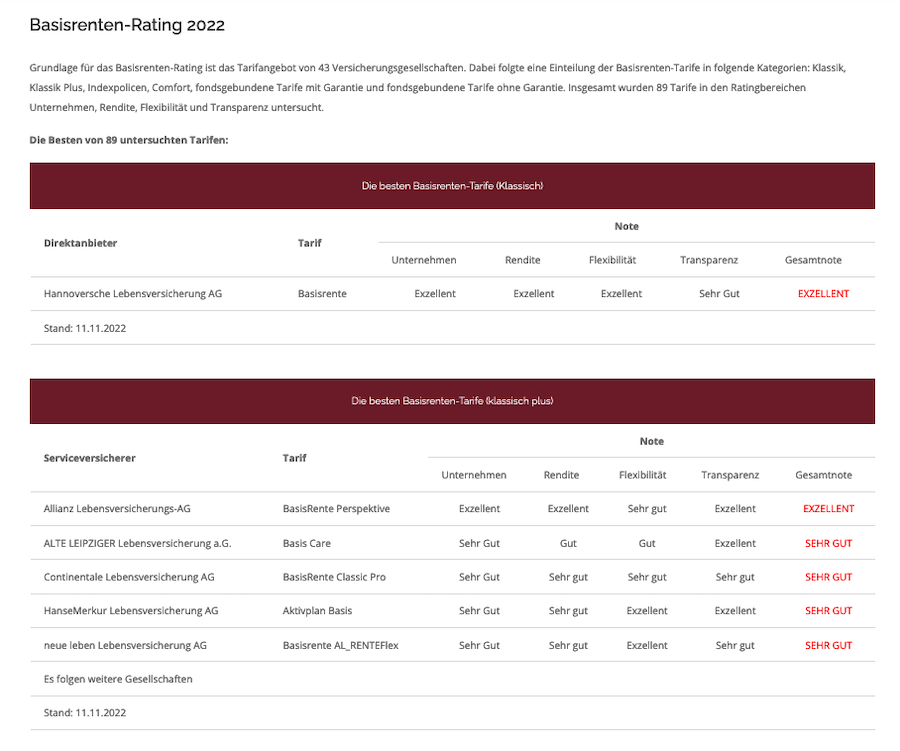Click 'Note' header in the klassisch plus table

point(651,442)
